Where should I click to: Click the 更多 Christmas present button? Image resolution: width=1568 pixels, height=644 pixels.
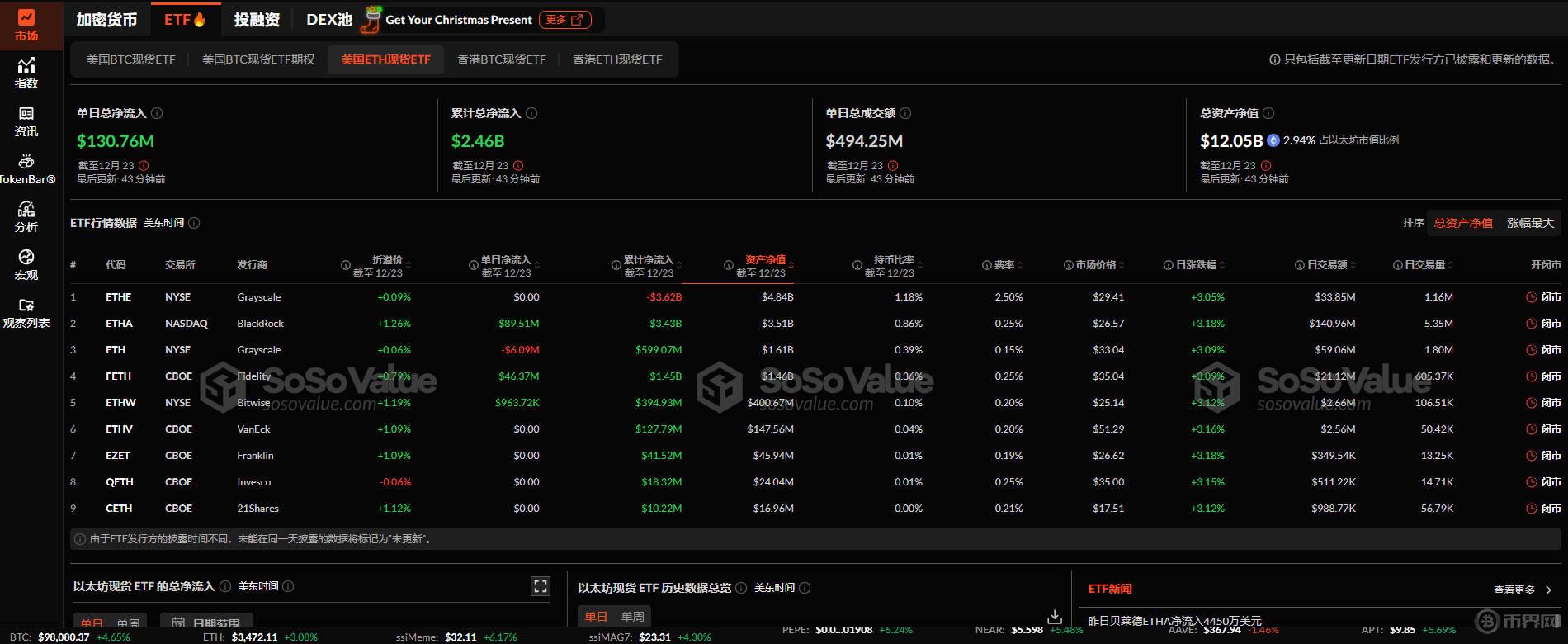click(x=564, y=20)
